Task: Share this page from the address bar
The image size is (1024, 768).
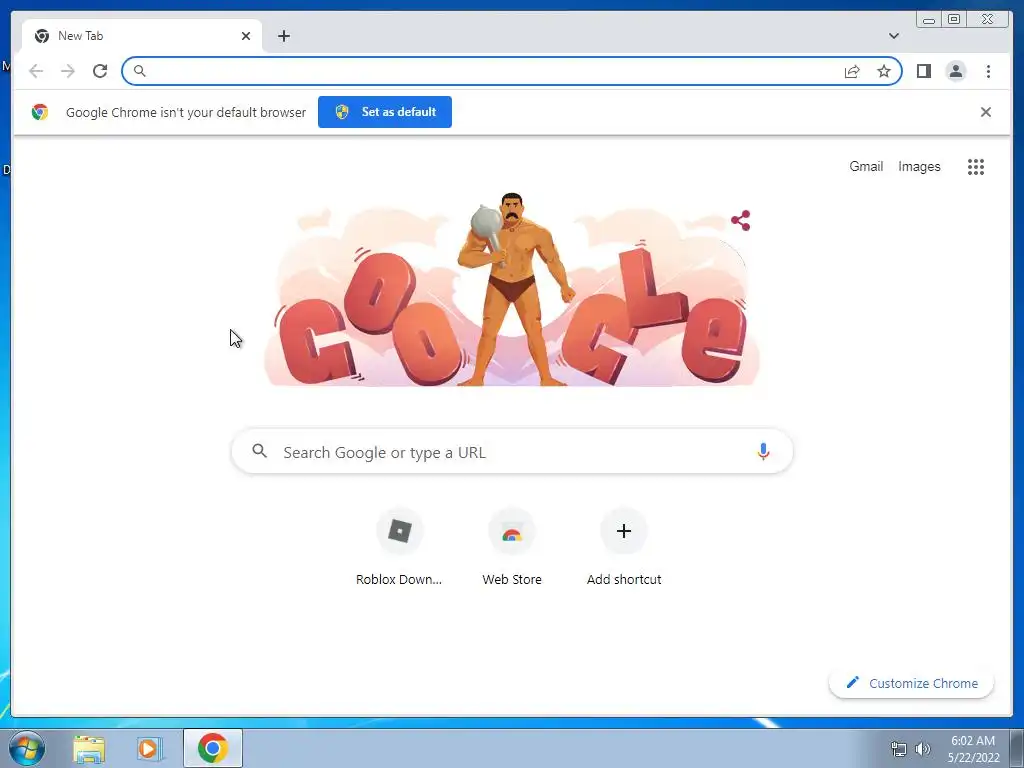Action: pyautogui.click(x=852, y=71)
